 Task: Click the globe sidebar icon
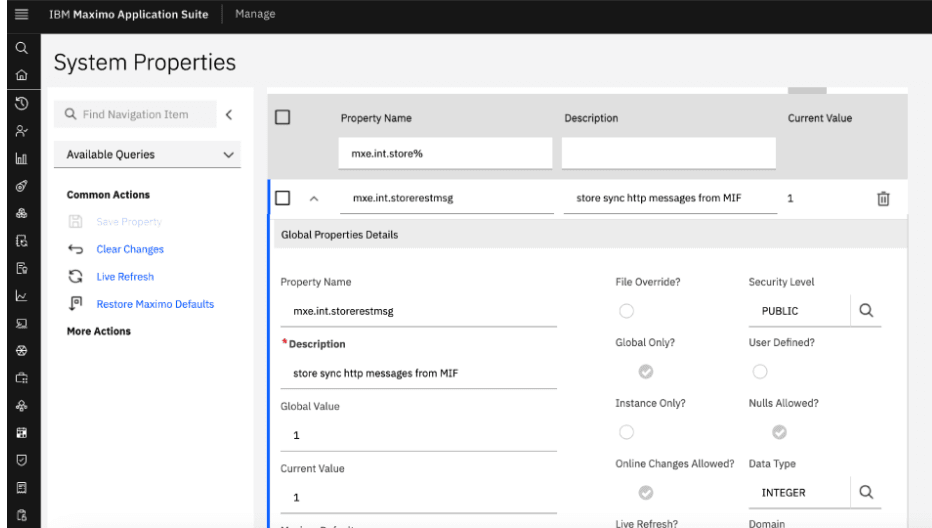21,351
